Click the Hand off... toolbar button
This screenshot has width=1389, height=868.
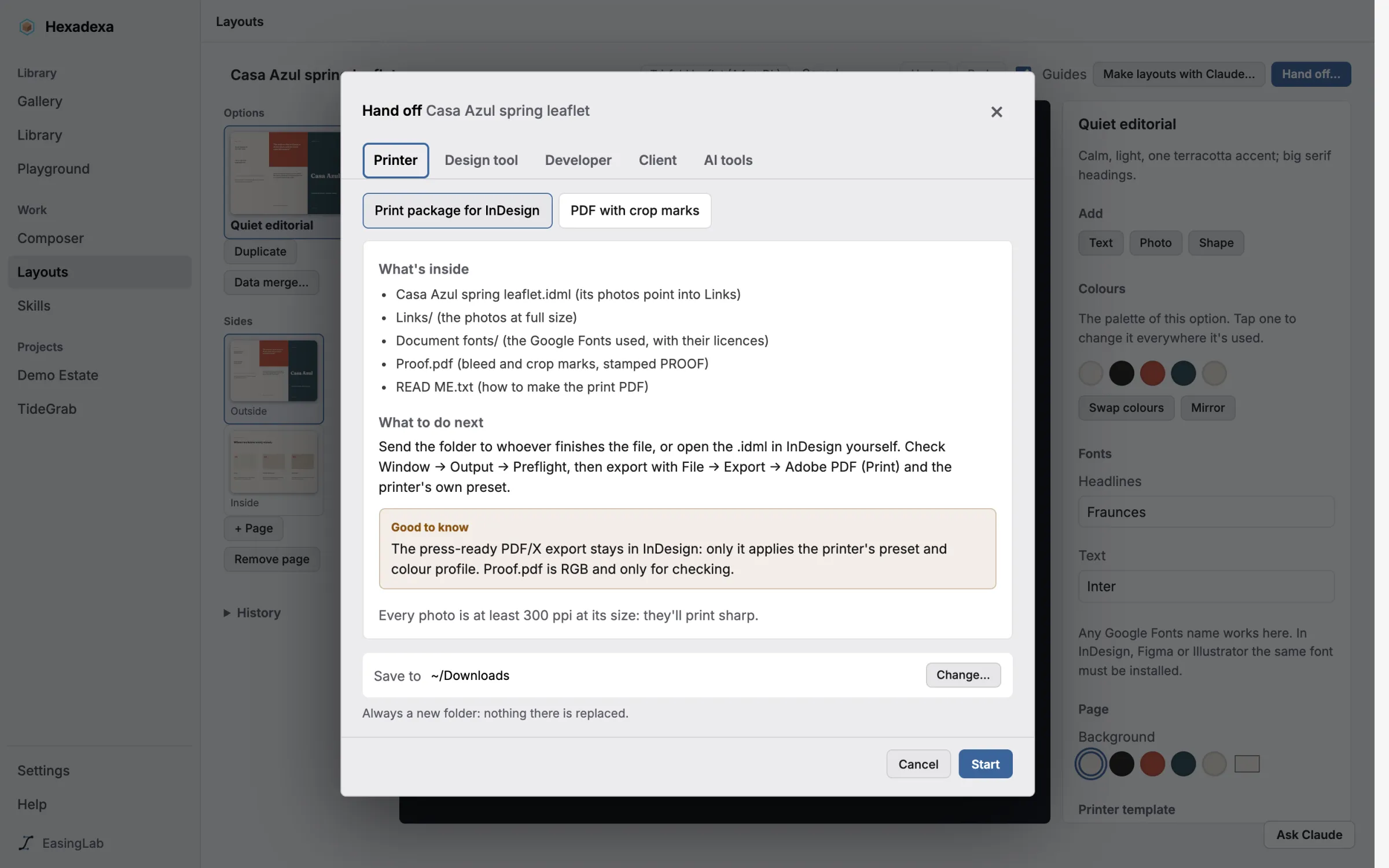click(1310, 74)
